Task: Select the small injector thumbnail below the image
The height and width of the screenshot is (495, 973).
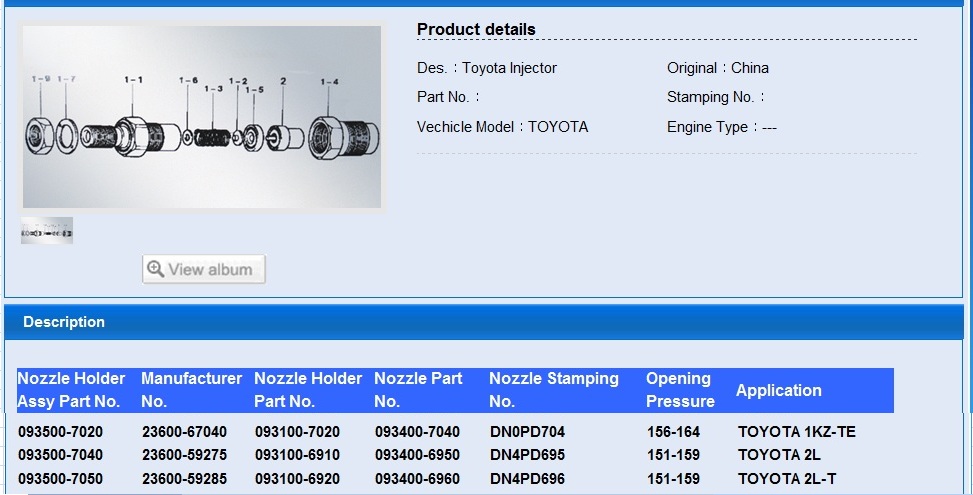Action: pyautogui.click(x=47, y=231)
